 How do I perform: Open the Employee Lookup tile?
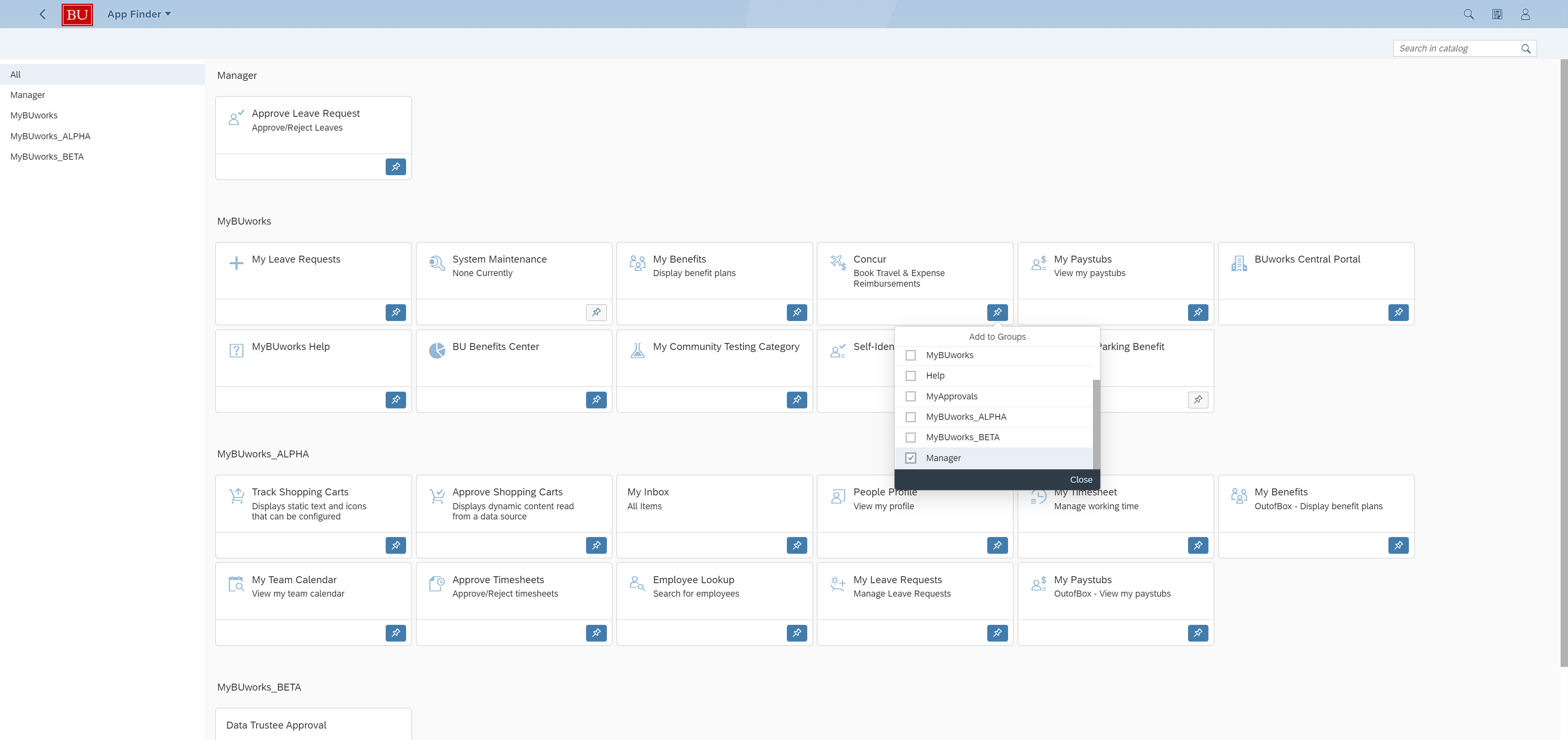pyautogui.click(x=715, y=591)
